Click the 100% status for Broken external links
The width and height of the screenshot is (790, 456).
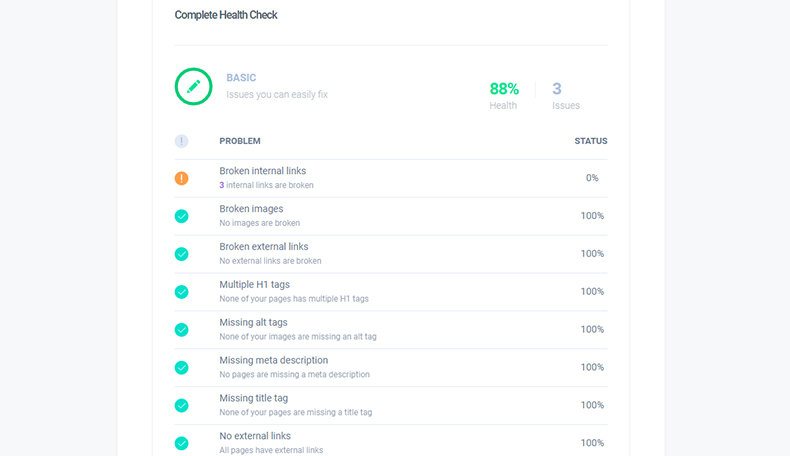592,253
